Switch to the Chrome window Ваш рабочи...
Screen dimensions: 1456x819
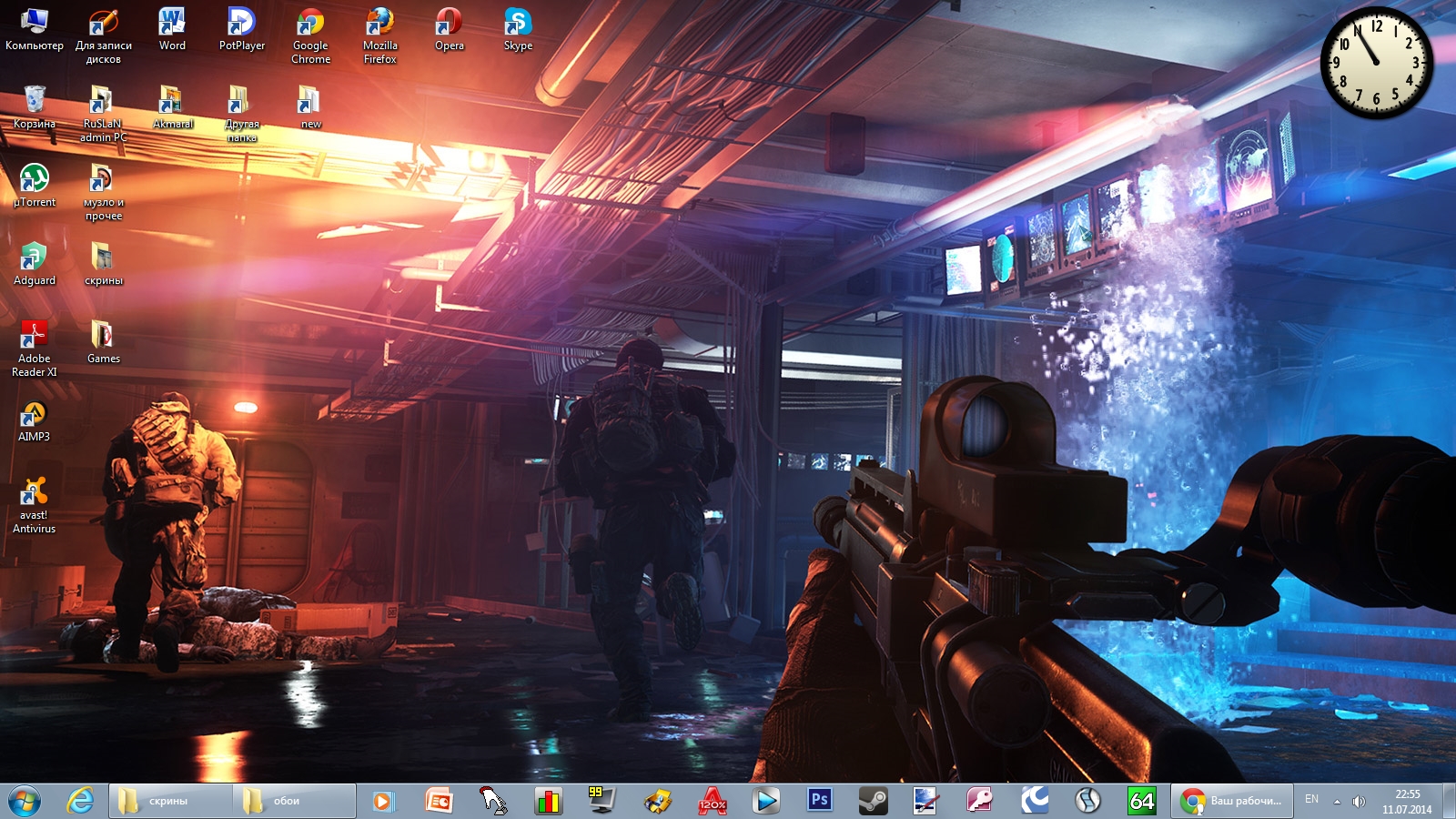pyautogui.click(x=1231, y=801)
